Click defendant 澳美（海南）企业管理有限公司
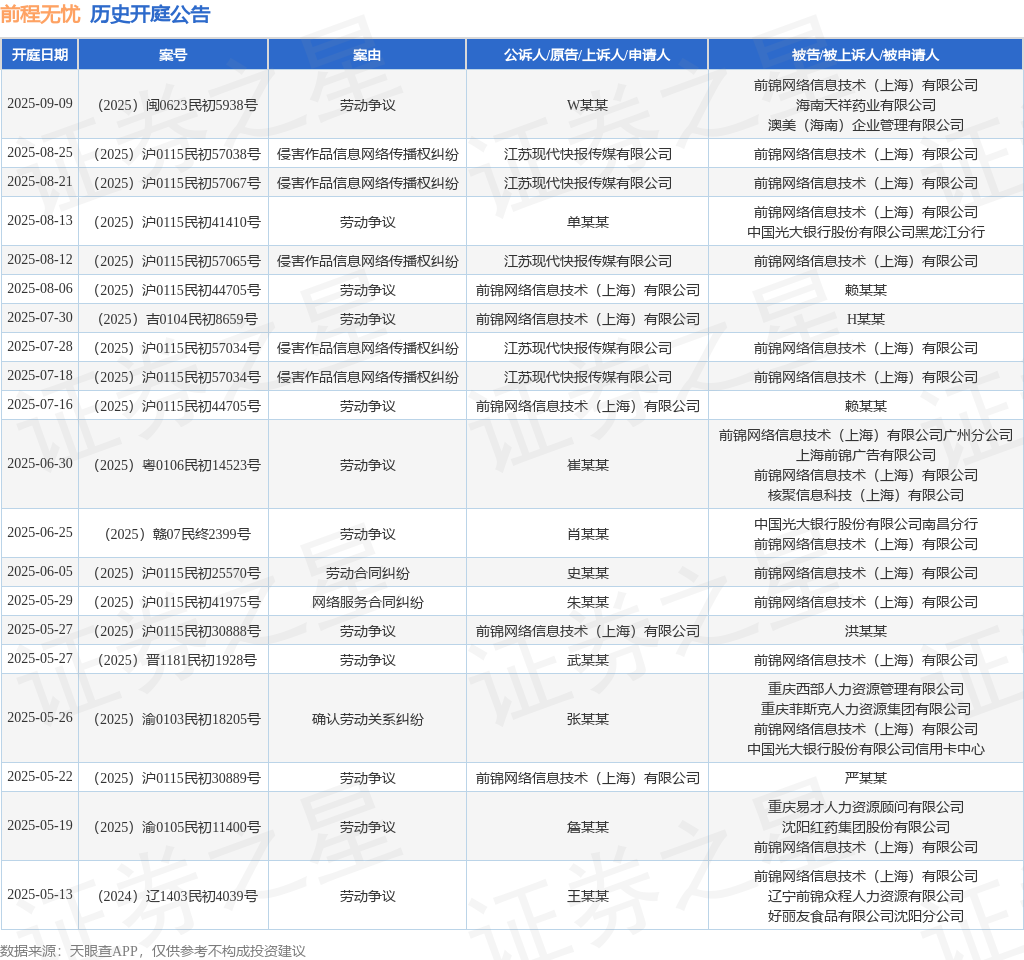The height and width of the screenshot is (960, 1024). coord(865,125)
